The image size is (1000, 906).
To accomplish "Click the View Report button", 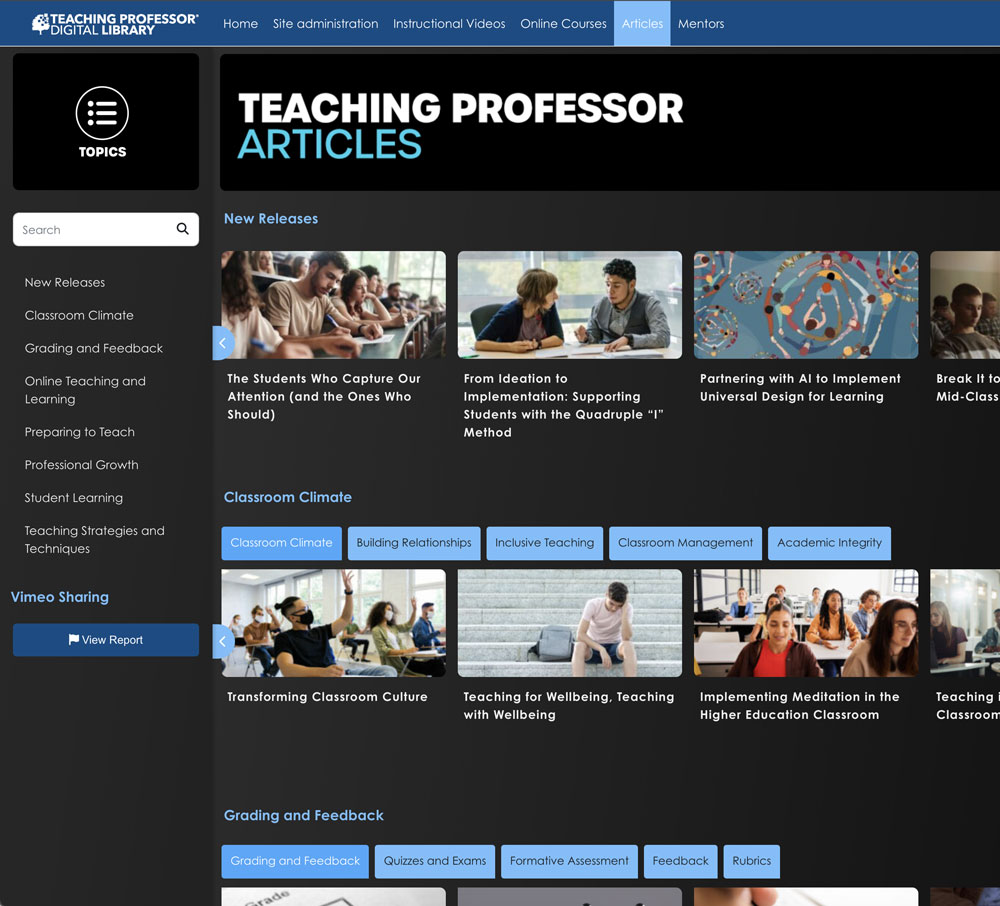I will click(x=105, y=641).
